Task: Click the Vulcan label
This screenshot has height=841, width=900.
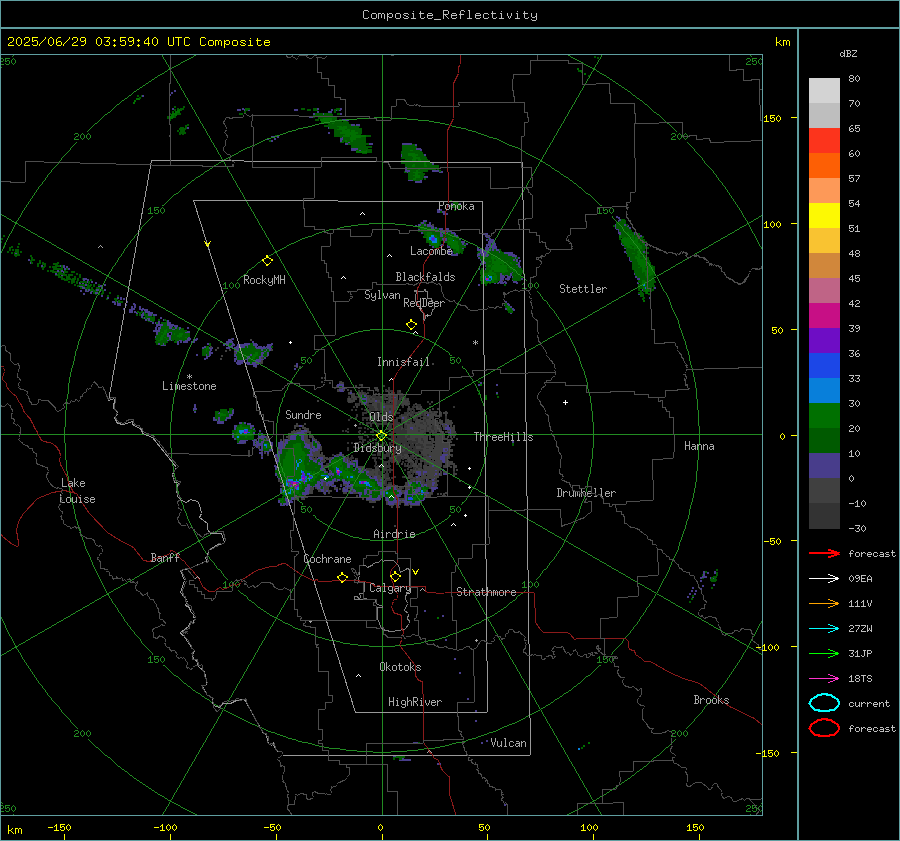Action: 508,743
